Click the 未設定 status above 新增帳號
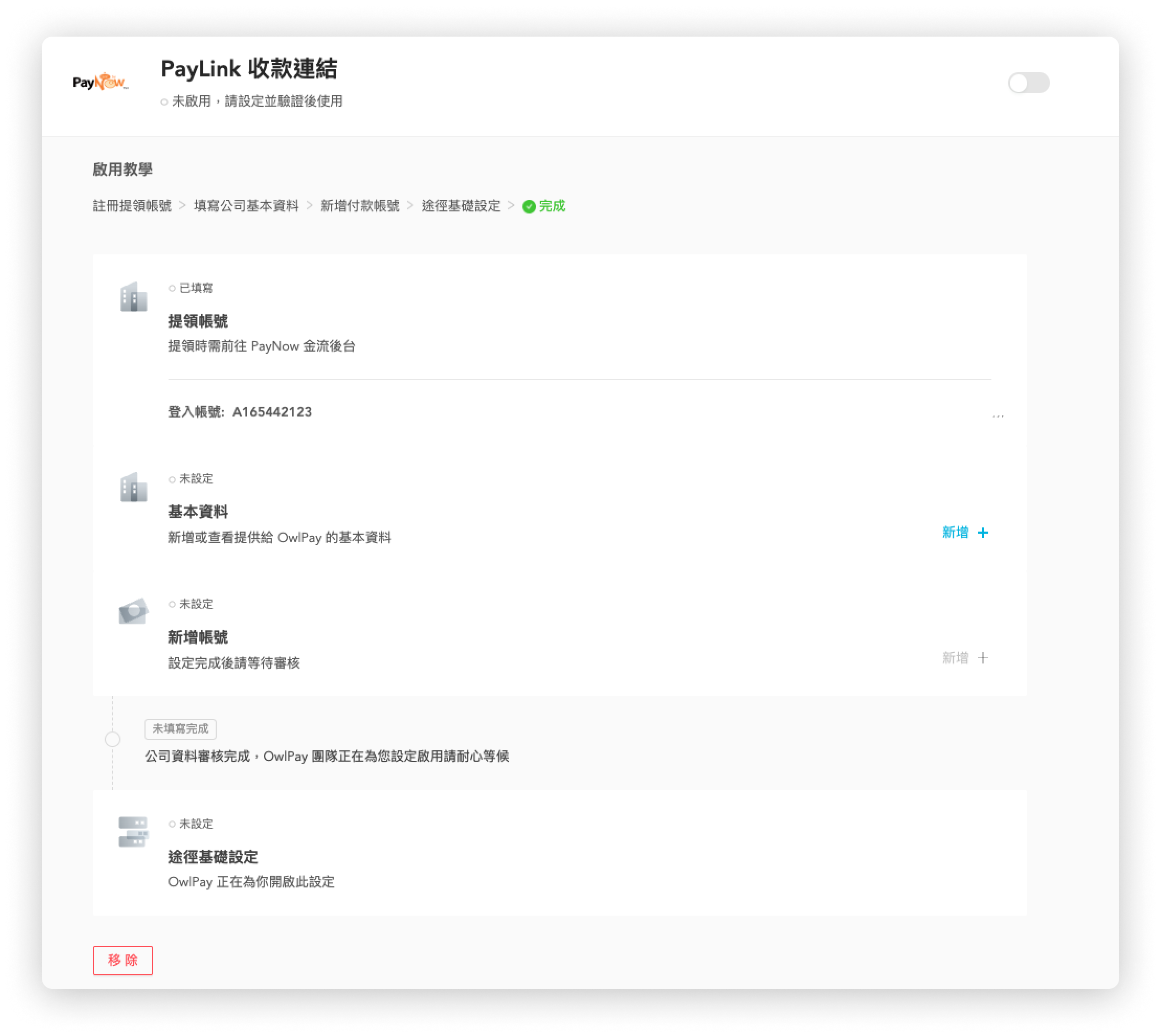The image size is (1161, 1036). coord(196,604)
